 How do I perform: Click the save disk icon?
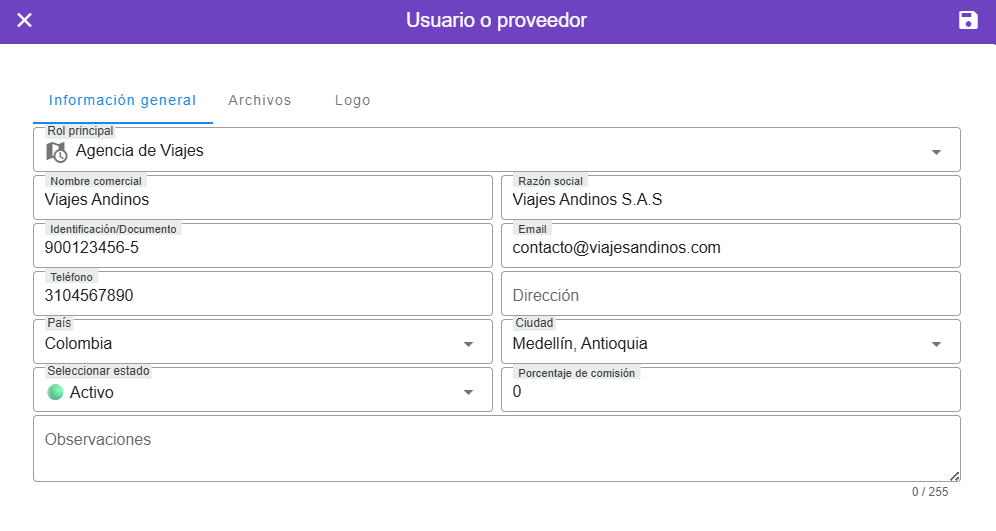[x=968, y=21]
